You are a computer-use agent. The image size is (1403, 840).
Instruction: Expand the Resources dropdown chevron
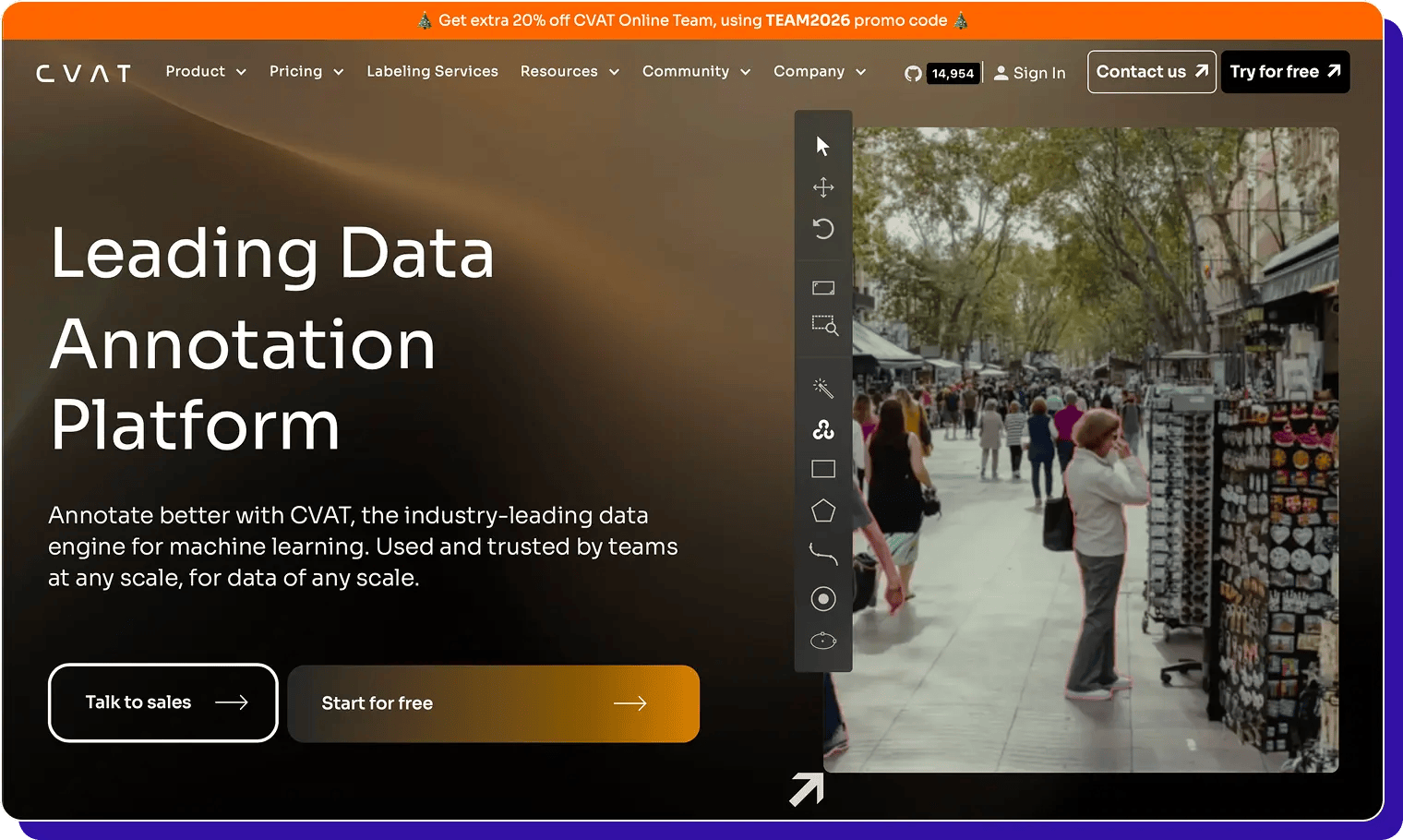614,72
